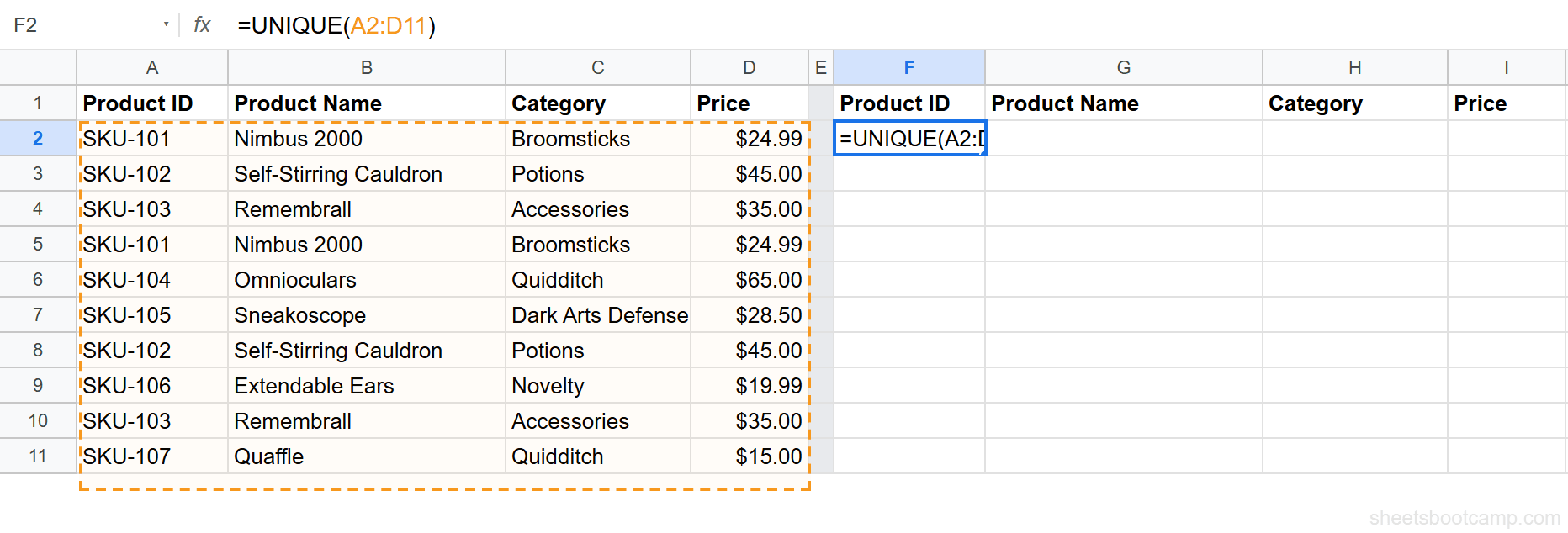Select the Product ID header cell A1
This screenshot has width=1568, height=533.
(152, 103)
